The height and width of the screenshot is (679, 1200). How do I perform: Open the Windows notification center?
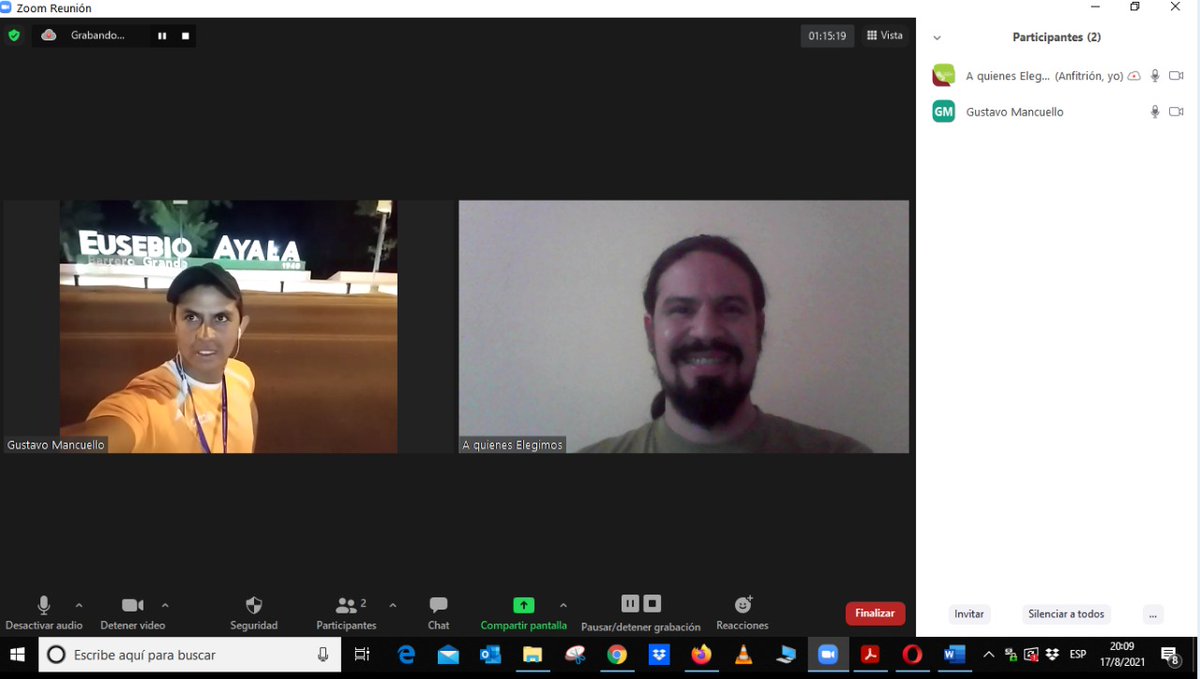click(x=1170, y=654)
